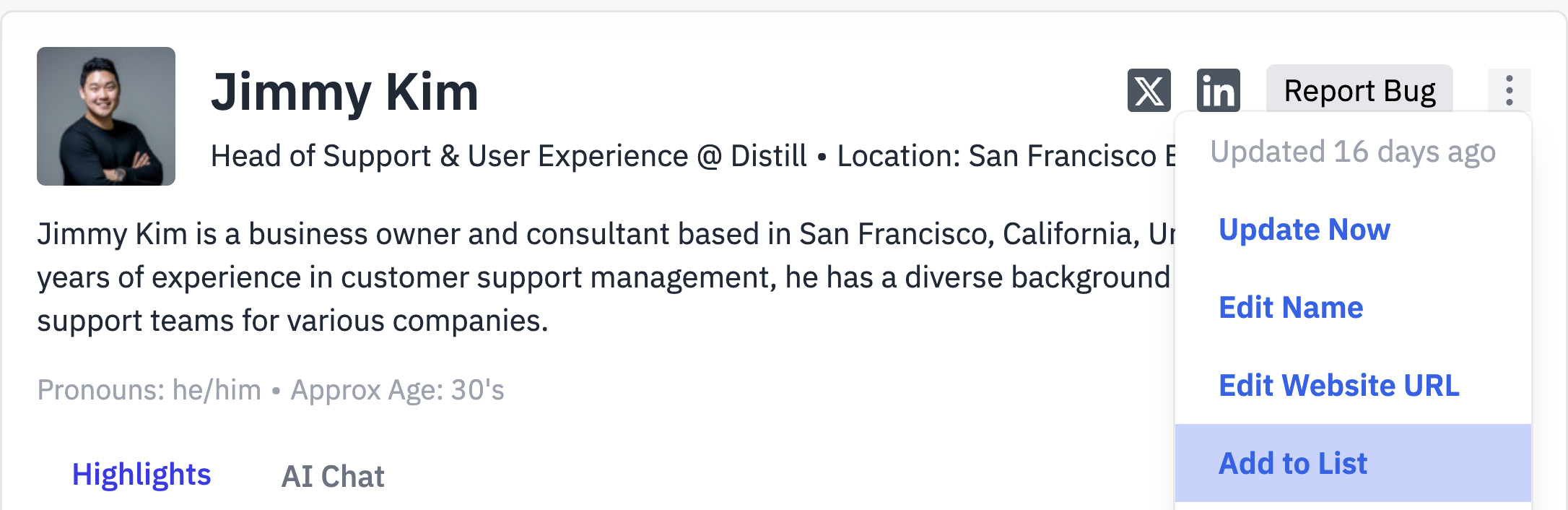Select the Edit Website URL option
This screenshot has width=1568, height=510.
point(1339,386)
